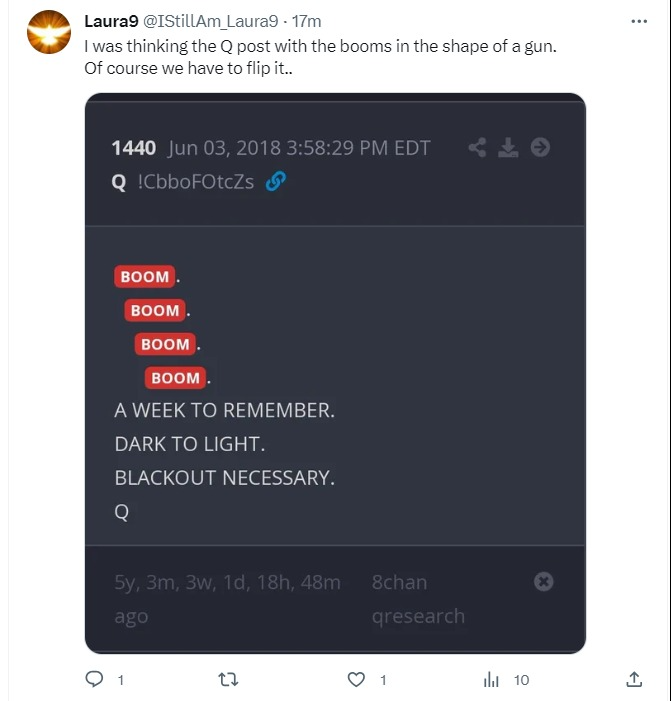671x701 pixels.
Task: Open Laura9's profile avatar
Action: tap(45, 34)
